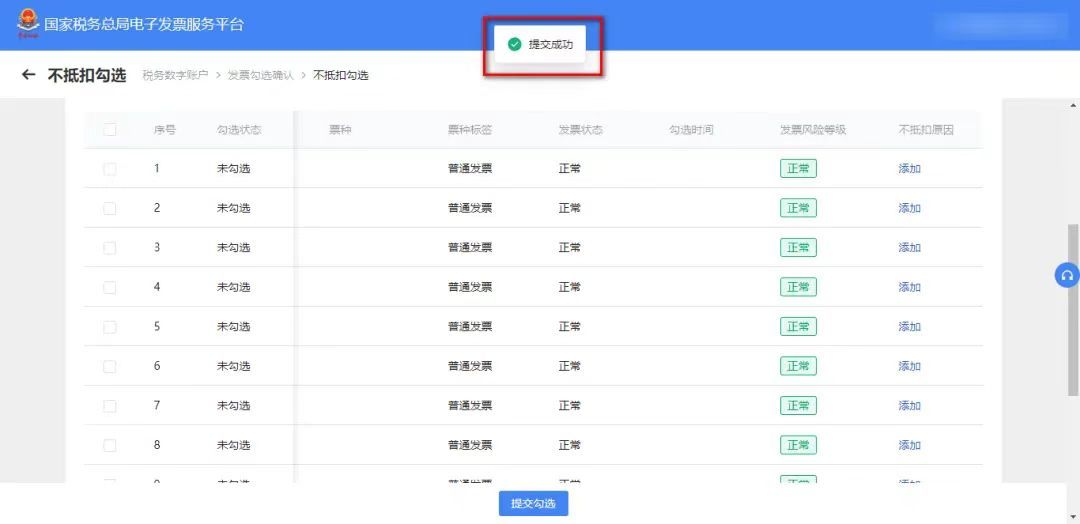Check the checkbox for row 1

[110, 169]
